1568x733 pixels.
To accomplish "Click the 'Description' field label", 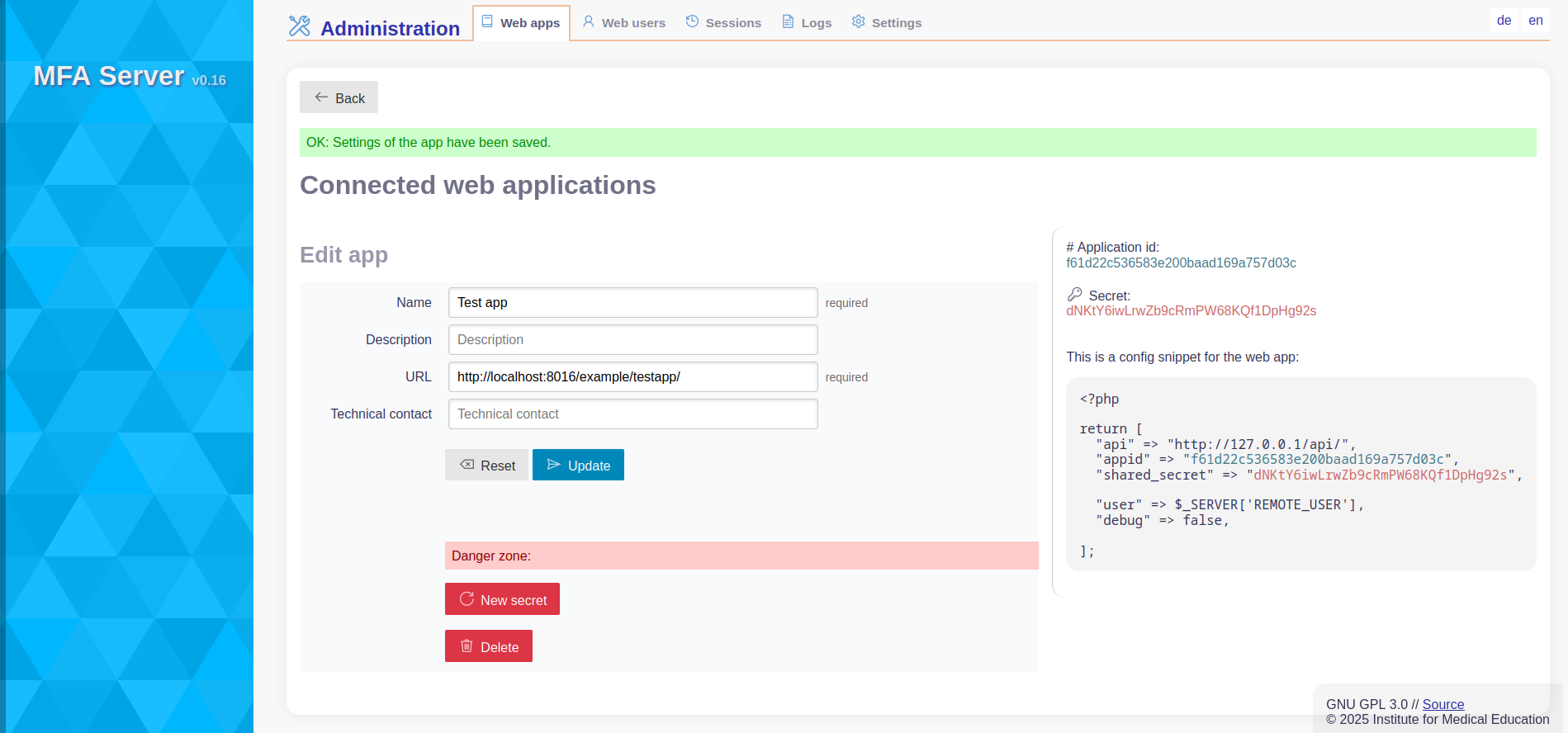I will tap(398, 339).
